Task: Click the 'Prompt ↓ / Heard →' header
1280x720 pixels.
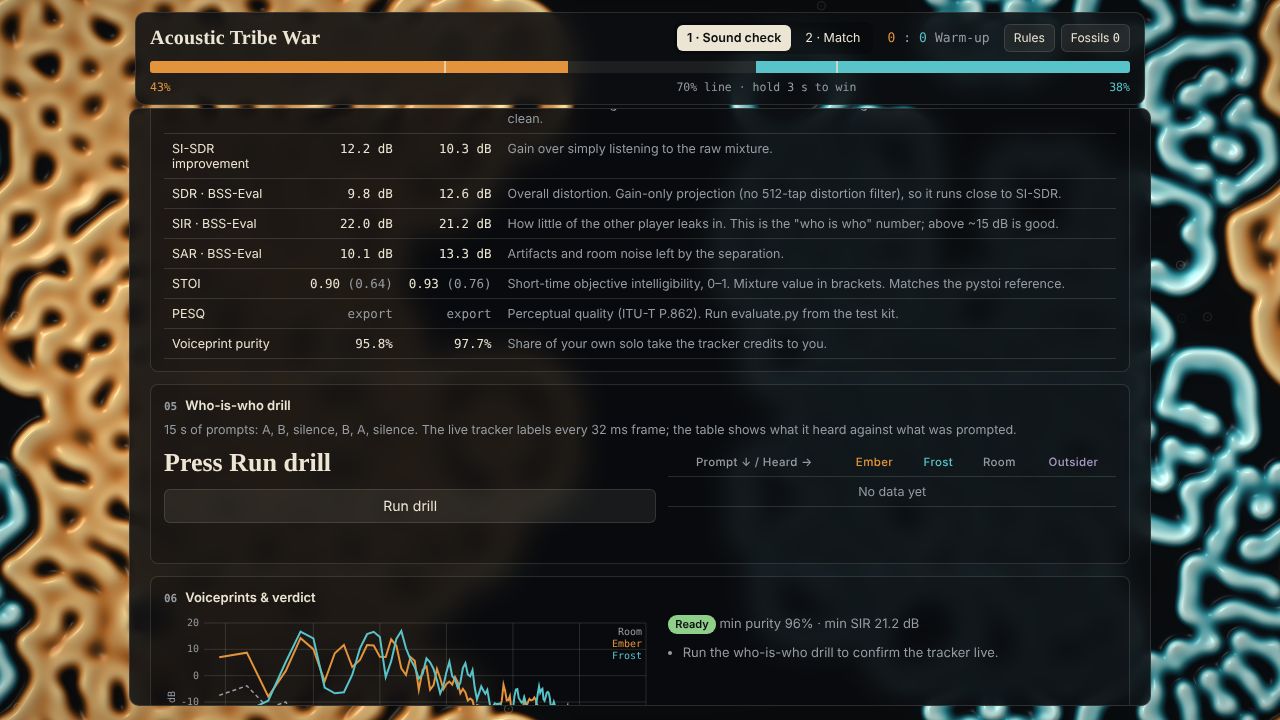Action: click(x=754, y=462)
